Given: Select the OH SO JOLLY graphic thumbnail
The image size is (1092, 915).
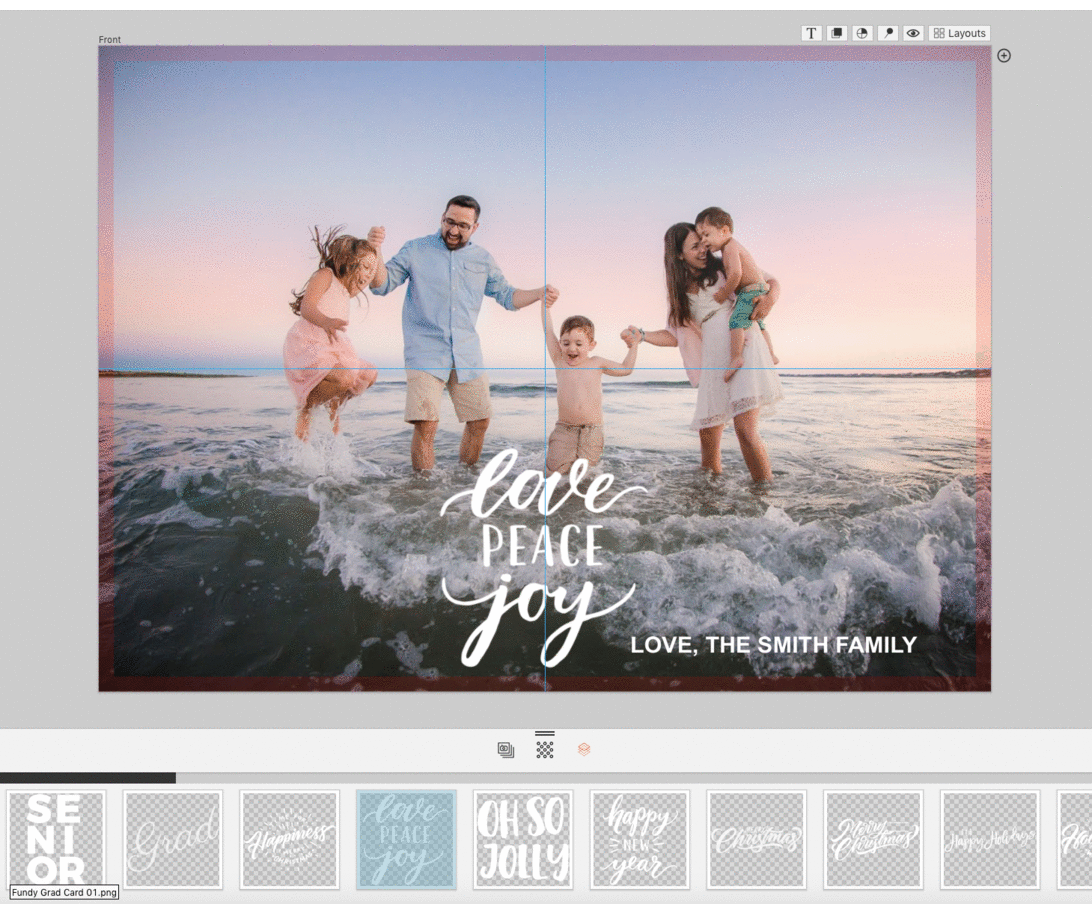Looking at the screenshot, I should pyautogui.click(x=523, y=839).
